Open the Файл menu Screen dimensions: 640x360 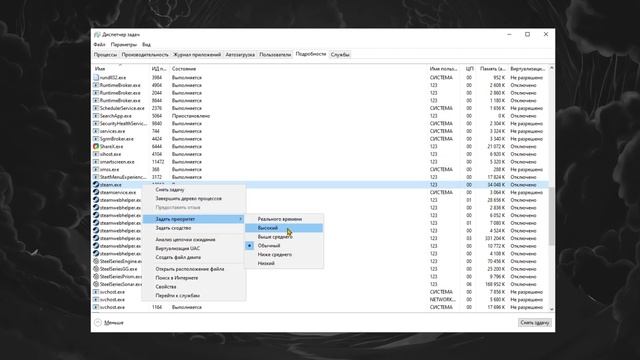[99, 44]
